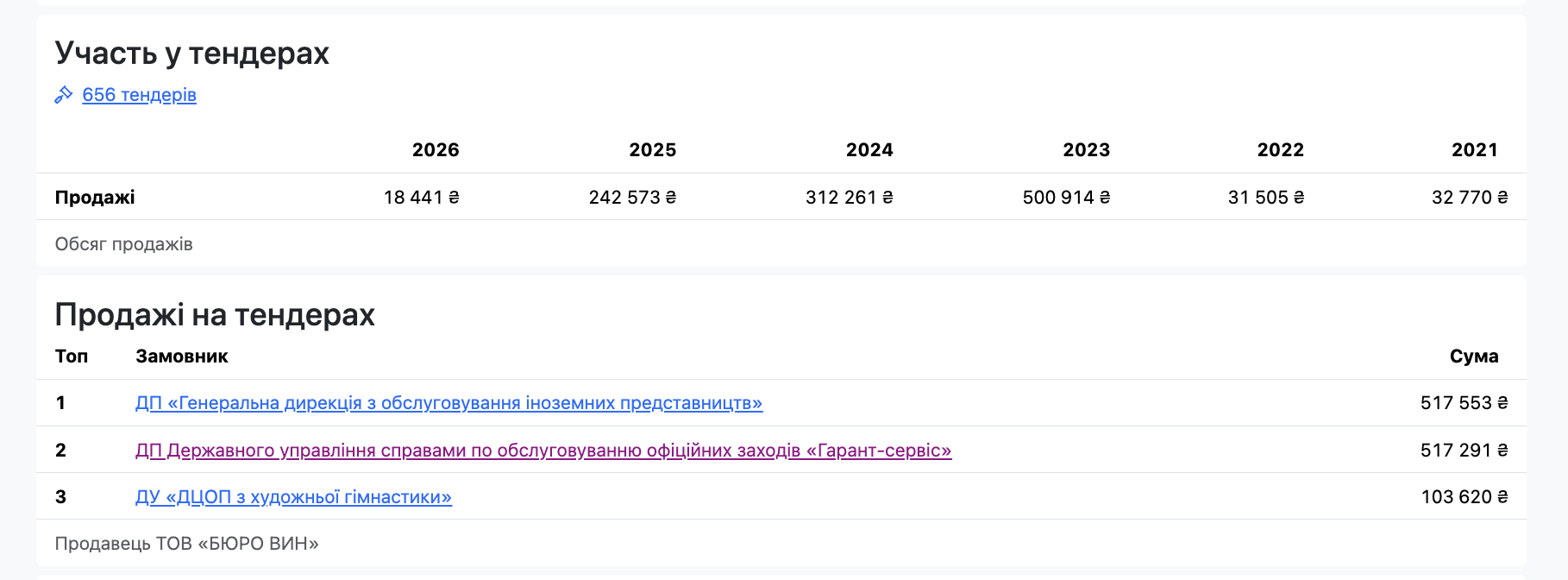Open ДП «Генеральна дирекція з обслуговування іноземних представництв» link
Viewport: 1568px width, 580px height.
(x=448, y=403)
